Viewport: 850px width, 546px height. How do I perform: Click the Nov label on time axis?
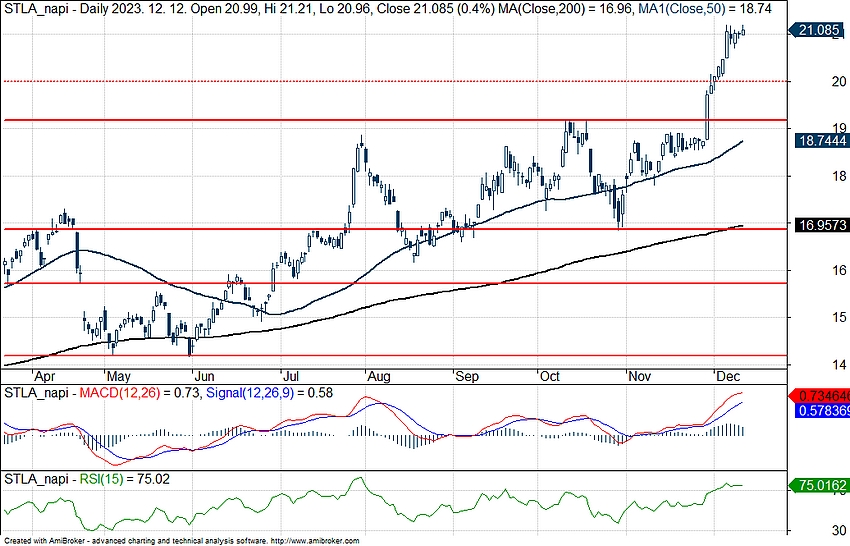tap(640, 376)
